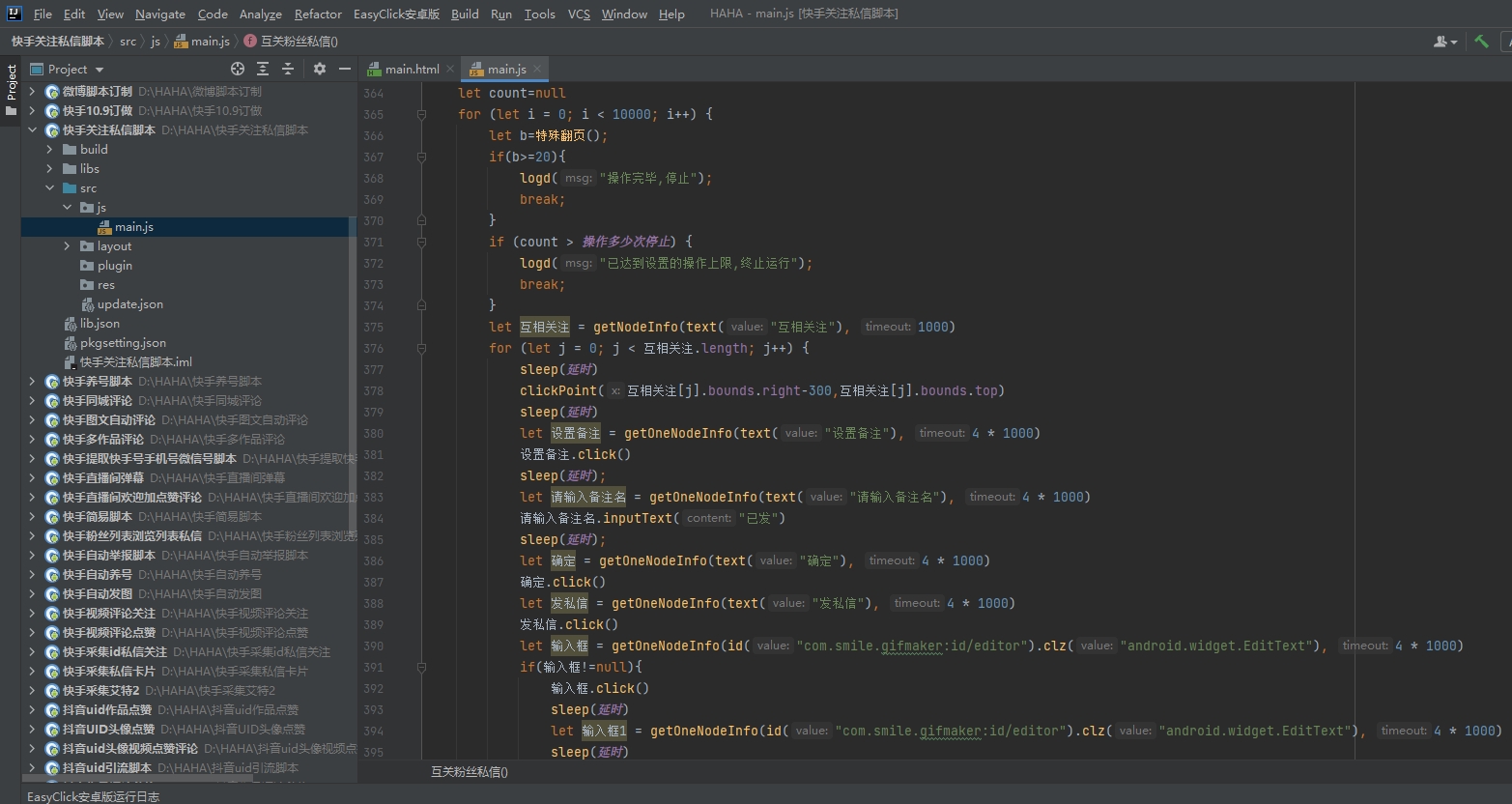
Task: Select the plugin folder in tree
Action: click(115, 265)
